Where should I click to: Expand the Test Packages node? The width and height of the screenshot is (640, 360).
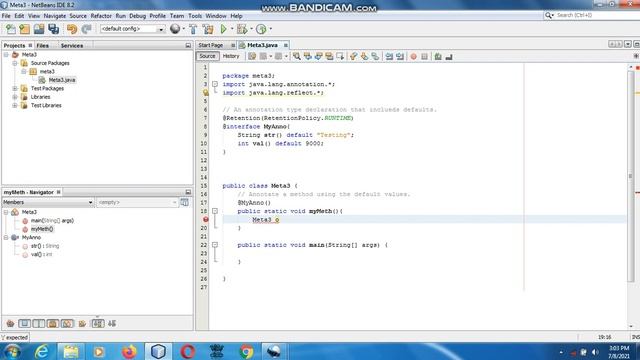pyautogui.click(x=15, y=89)
